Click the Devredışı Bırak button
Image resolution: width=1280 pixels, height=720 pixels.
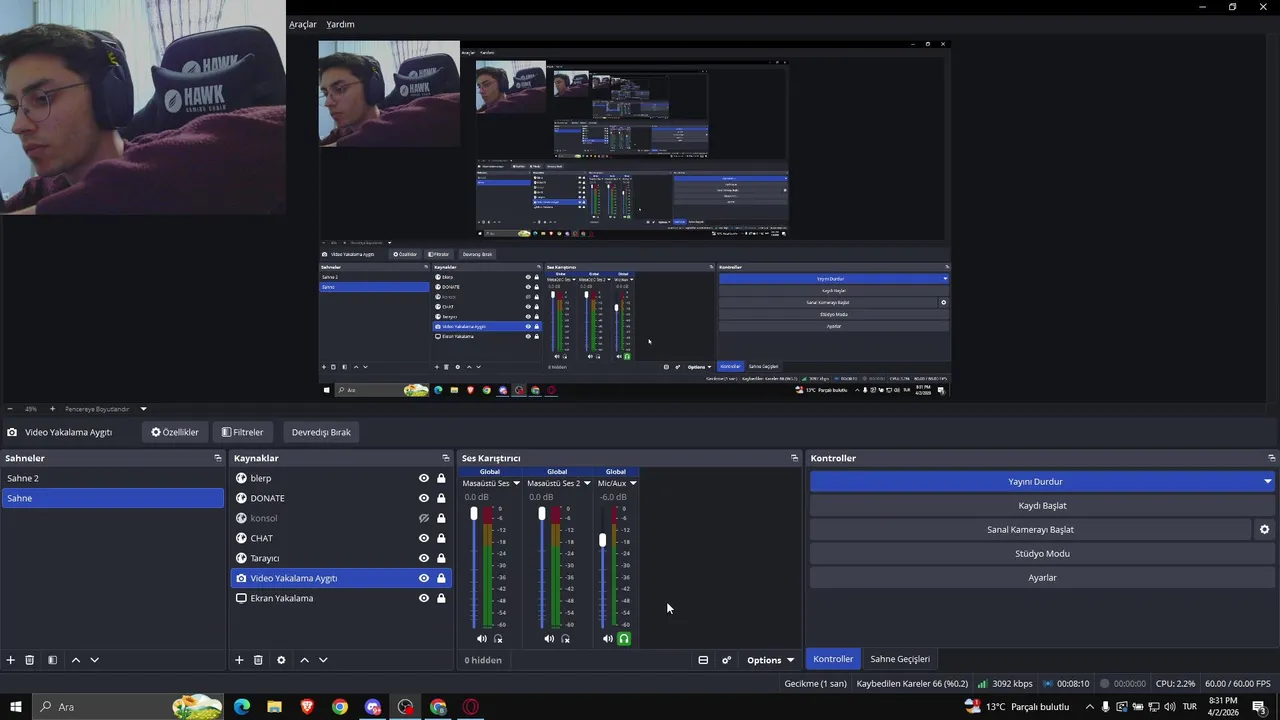click(321, 432)
